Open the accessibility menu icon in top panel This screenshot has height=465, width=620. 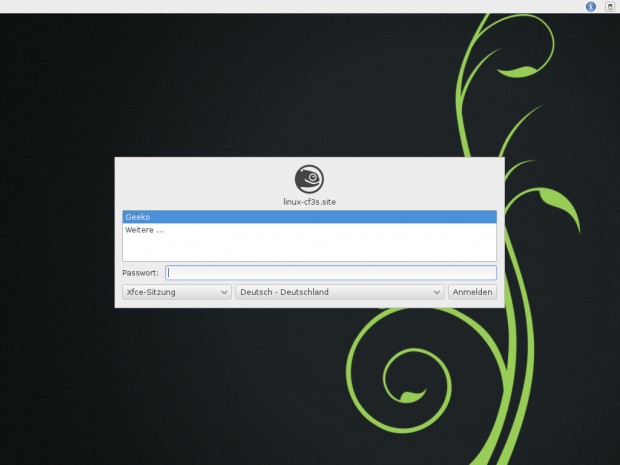pyautogui.click(x=591, y=6)
